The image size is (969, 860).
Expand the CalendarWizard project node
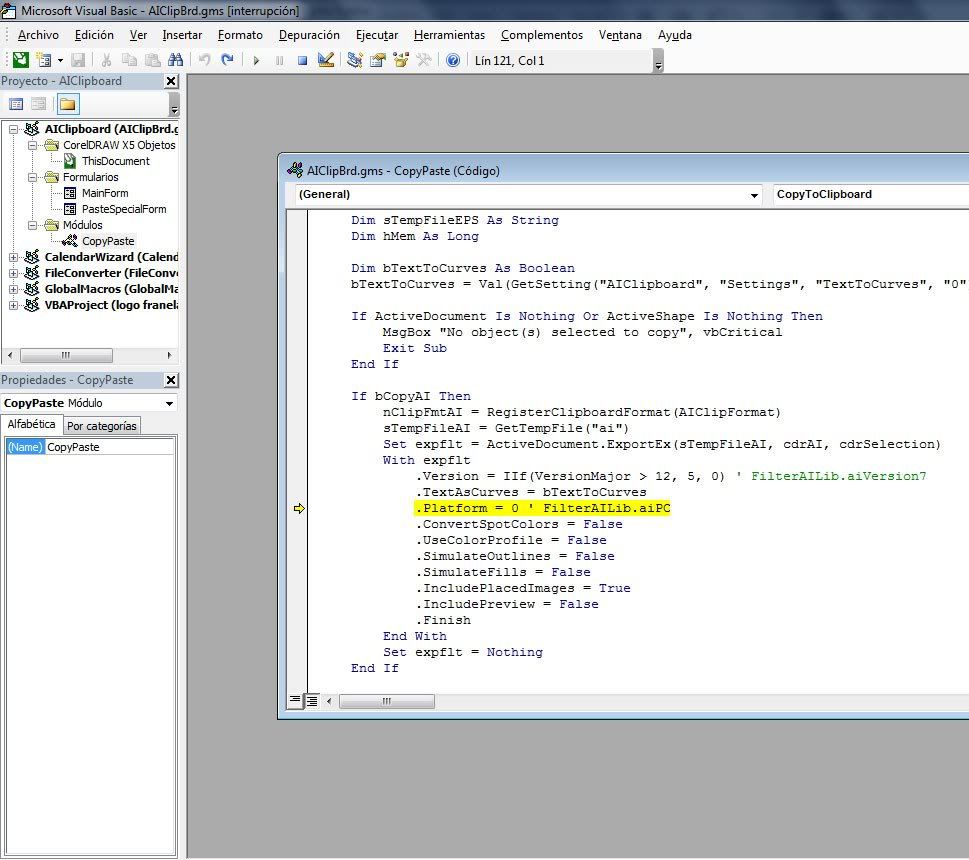click(x=13, y=257)
